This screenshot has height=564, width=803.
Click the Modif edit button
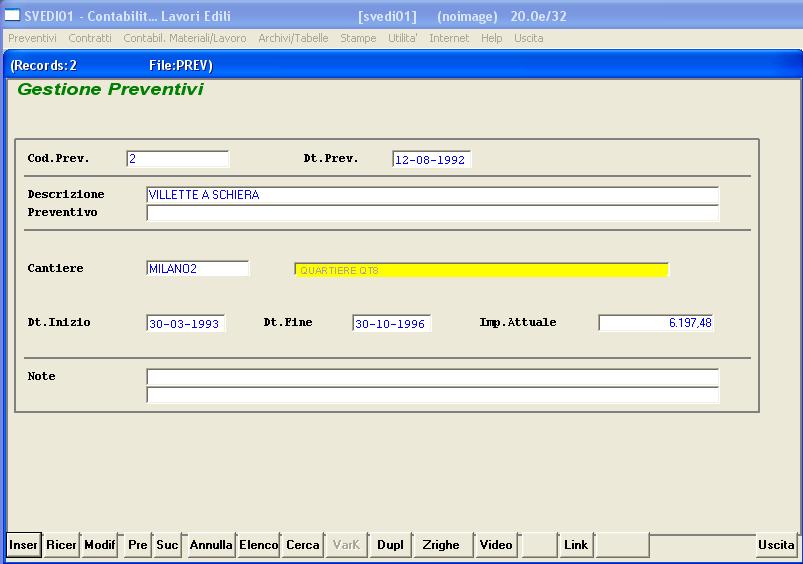(x=100, y=545)
